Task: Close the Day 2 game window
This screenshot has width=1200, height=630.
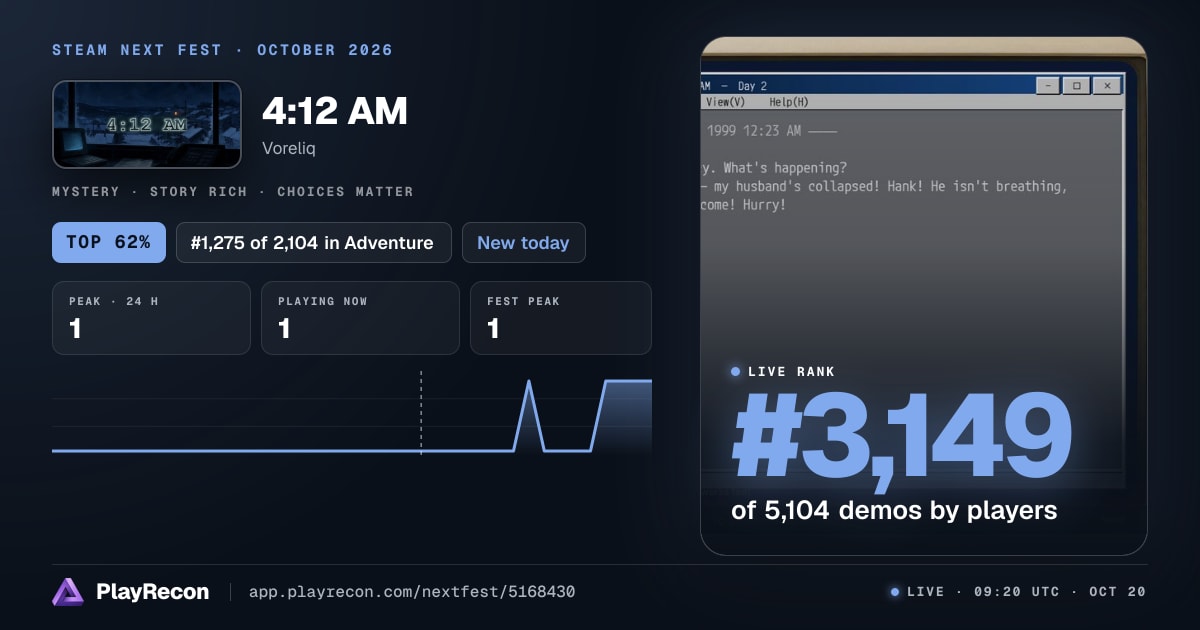Action: pos(1106,86)
